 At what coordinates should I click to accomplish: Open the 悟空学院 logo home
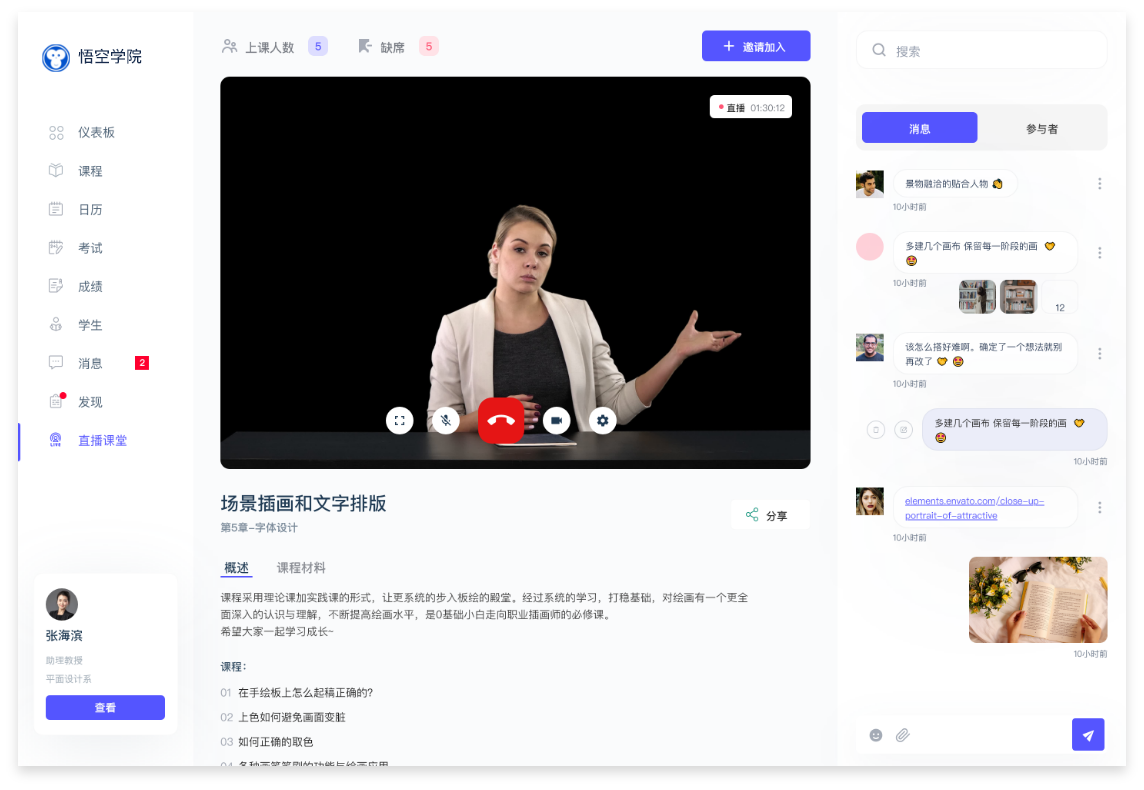92,57
